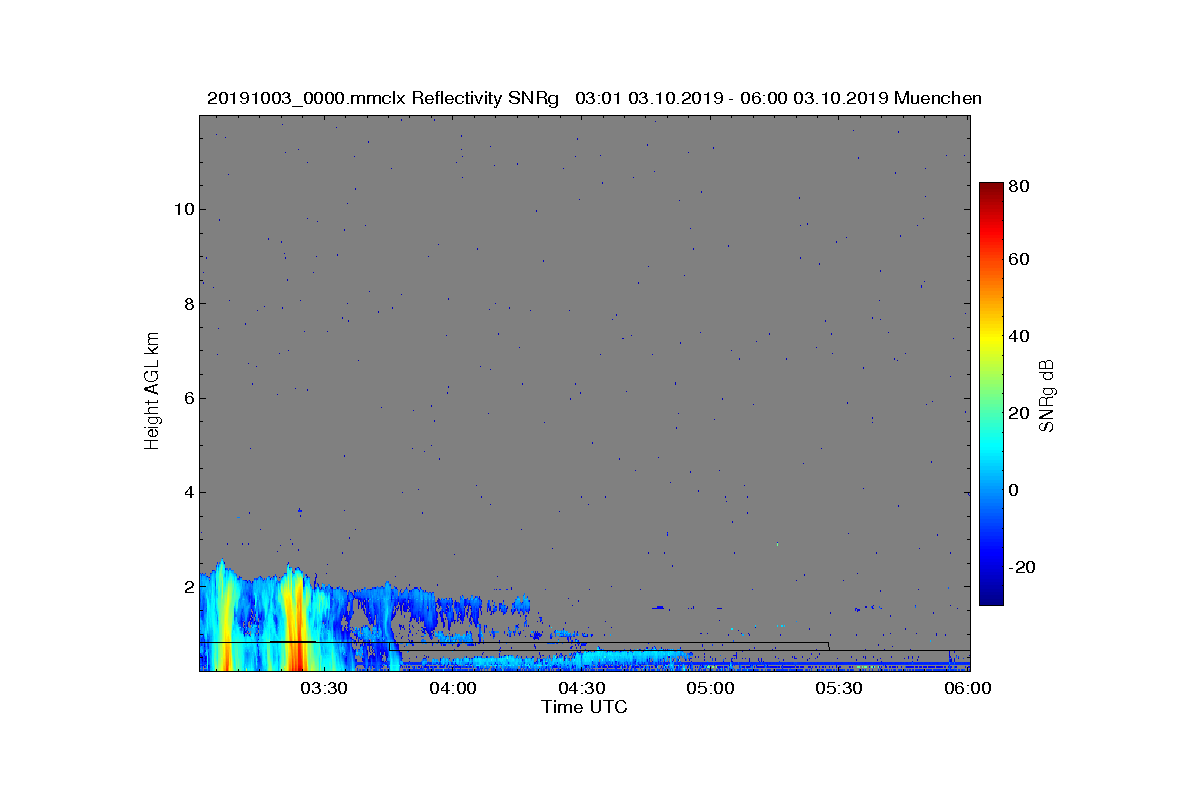Click the dark red top of the colorbar
The width and height of the screenshot is (1200, 800).
[x=991, y=190]
